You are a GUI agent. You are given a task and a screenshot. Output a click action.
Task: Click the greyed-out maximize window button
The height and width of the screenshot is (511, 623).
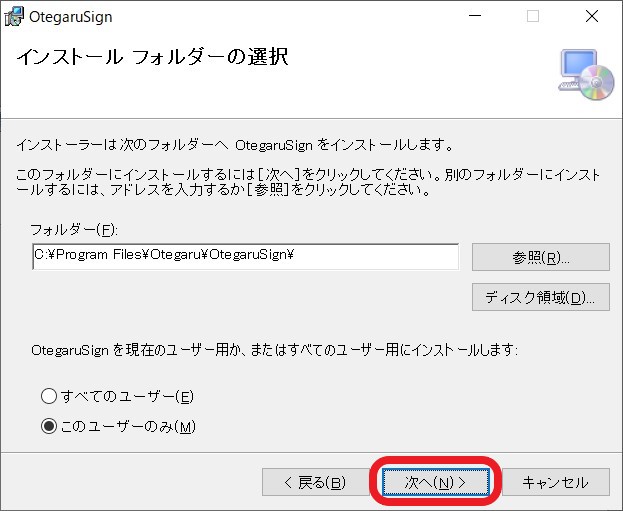pyautogui.click(x=533, y=17)
